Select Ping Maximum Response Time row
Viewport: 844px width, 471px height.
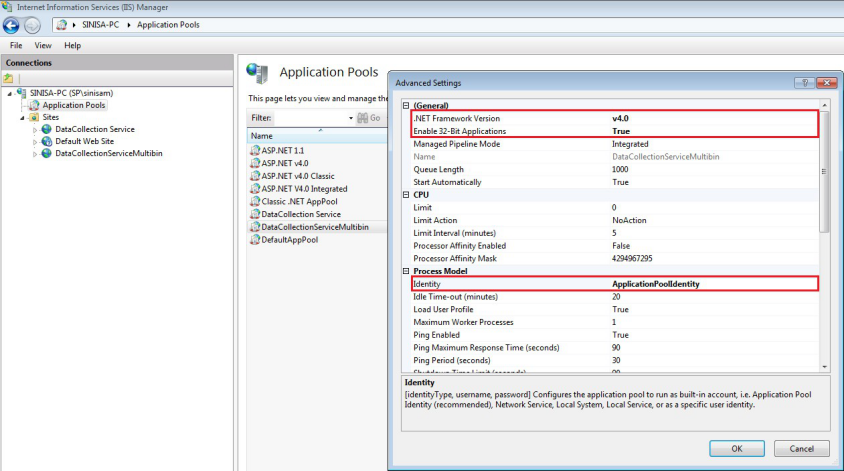(x=615, y=348)
